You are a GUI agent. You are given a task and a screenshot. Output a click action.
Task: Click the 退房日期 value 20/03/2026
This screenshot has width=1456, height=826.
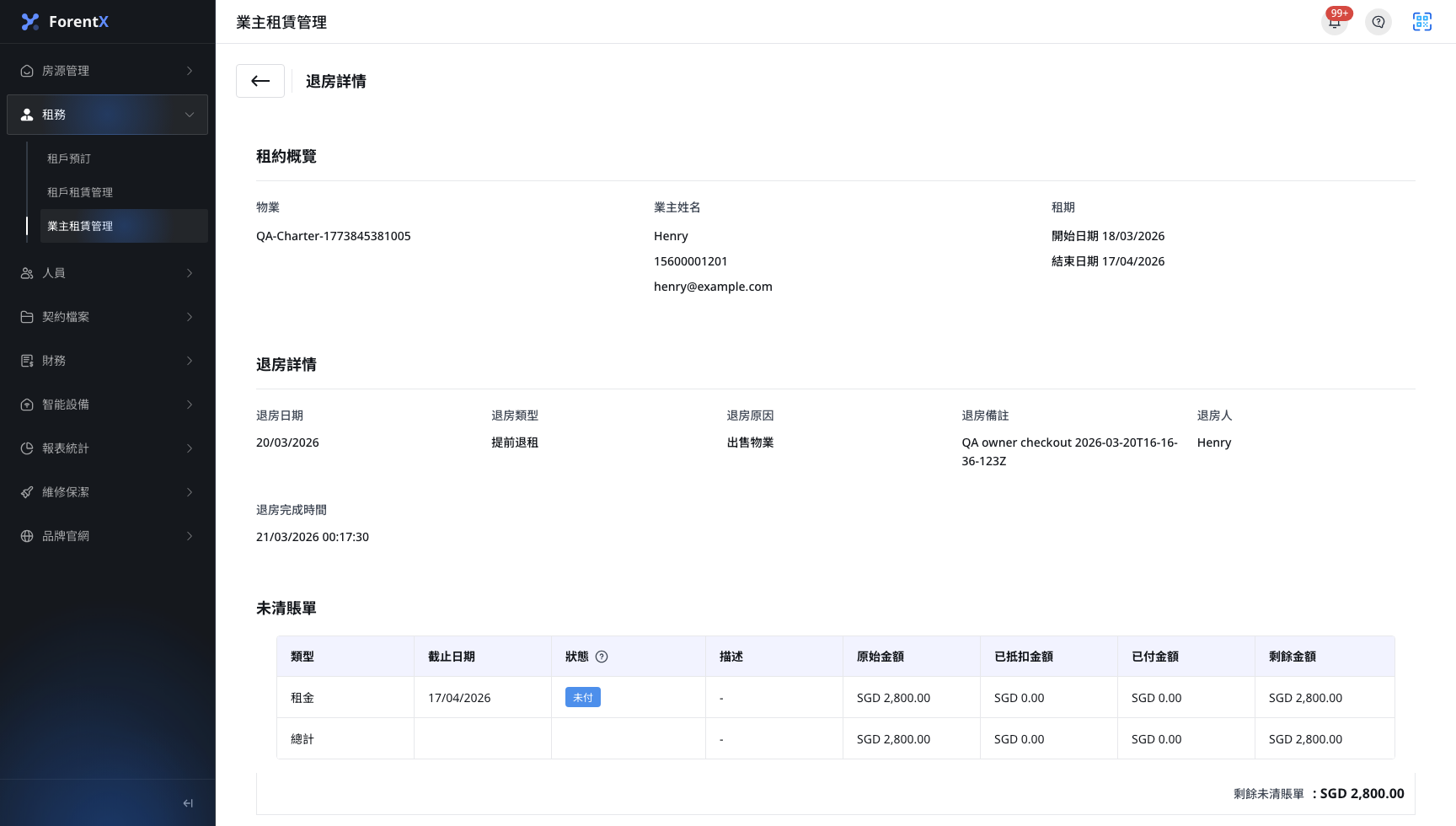(x=287, y=442)
